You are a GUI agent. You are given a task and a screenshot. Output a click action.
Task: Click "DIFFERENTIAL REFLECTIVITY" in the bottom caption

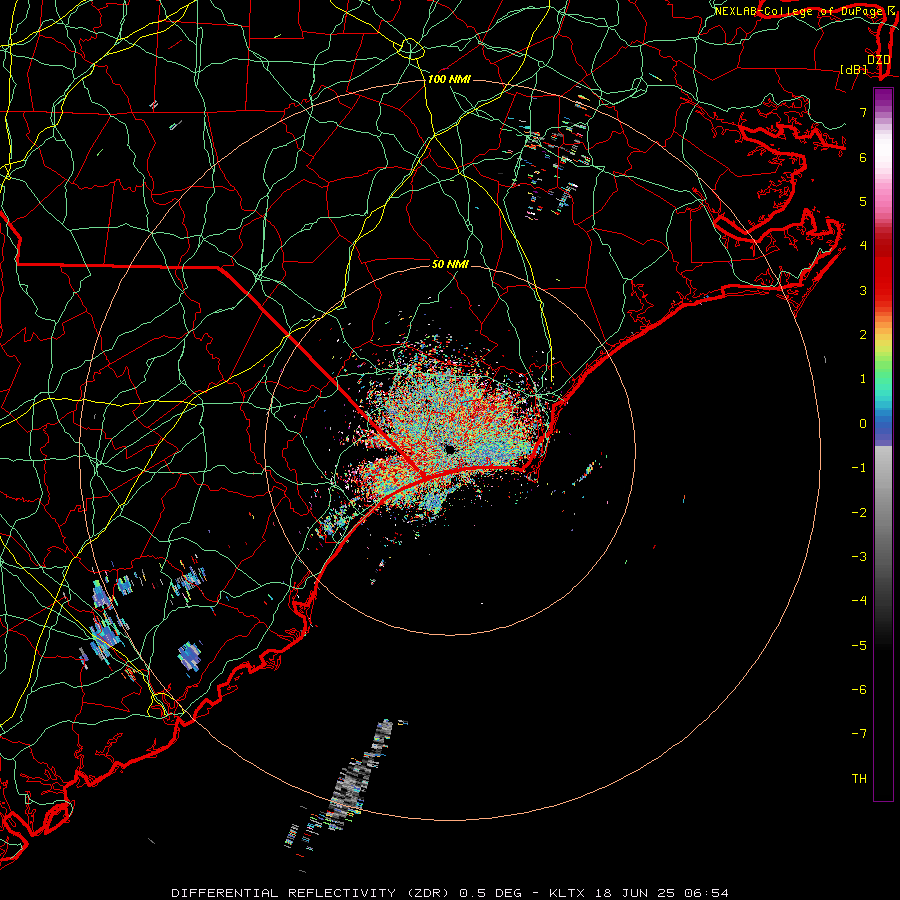coord(284,893)
